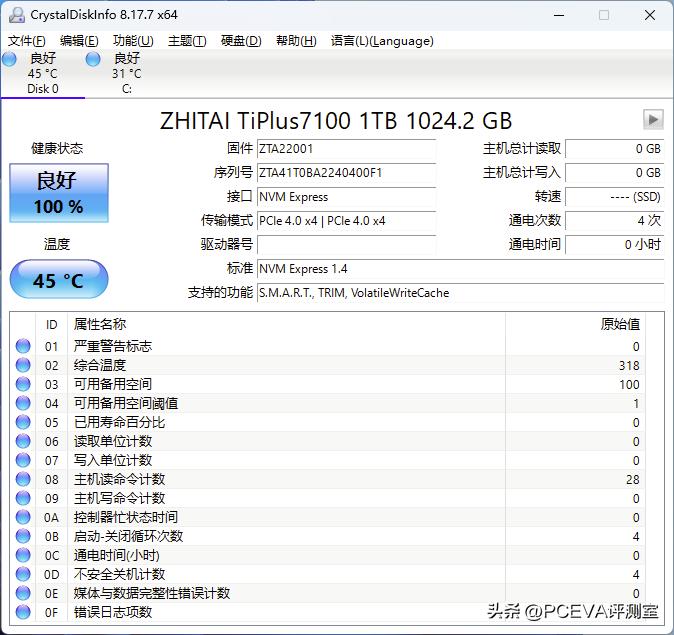
Task: Click status orb for attribute 02 综合温度
Action: (23, 365)
